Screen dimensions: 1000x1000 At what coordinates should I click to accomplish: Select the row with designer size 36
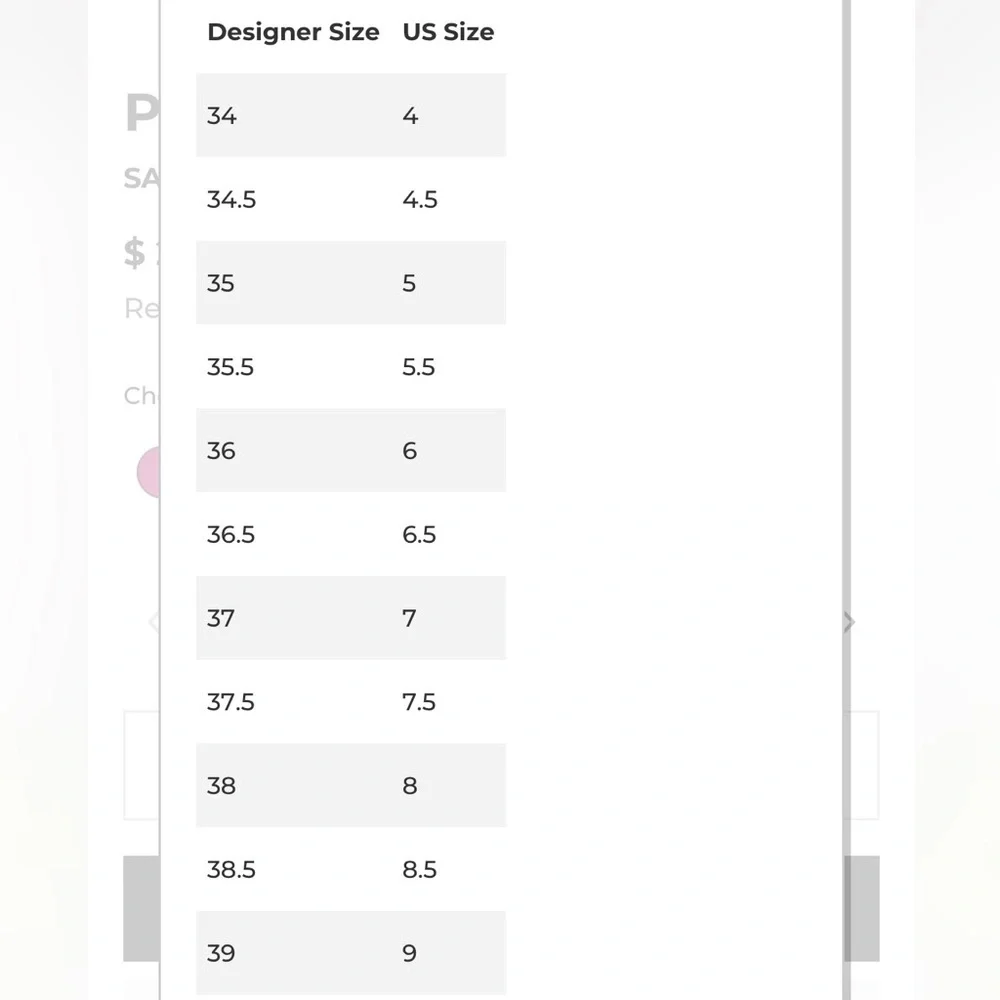351,450
